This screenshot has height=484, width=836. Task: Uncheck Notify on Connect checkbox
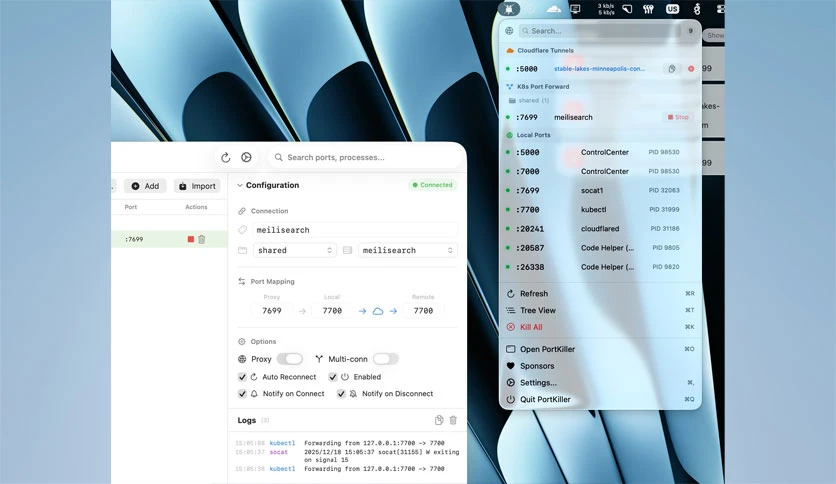(242, 394)
